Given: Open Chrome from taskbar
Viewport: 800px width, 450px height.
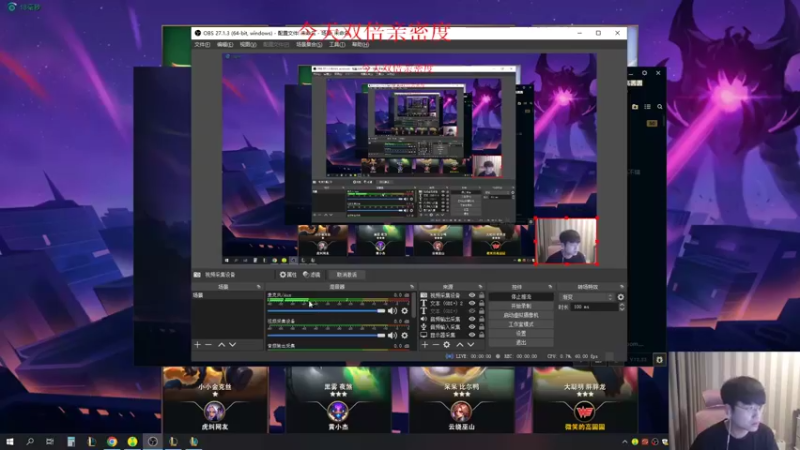Looking at the screenshot, I should pos(112,441).
